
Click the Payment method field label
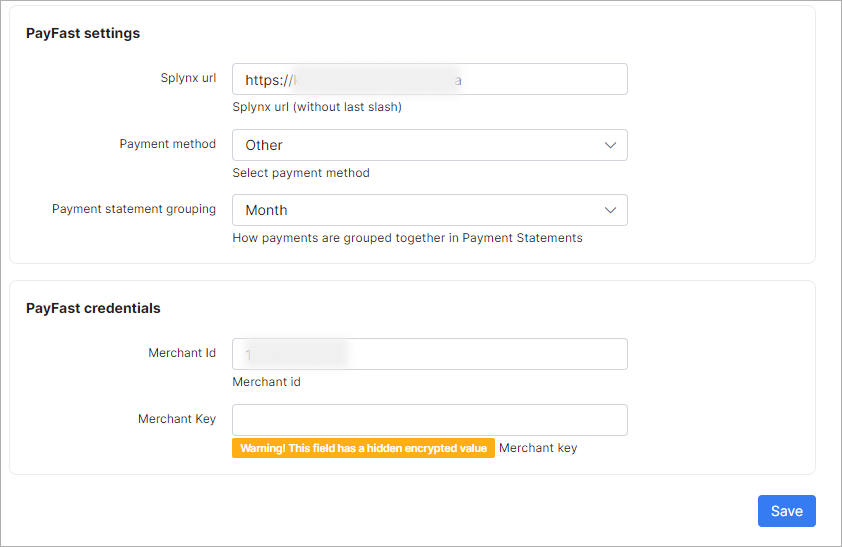pyautogui.click(x=167, y=144)
